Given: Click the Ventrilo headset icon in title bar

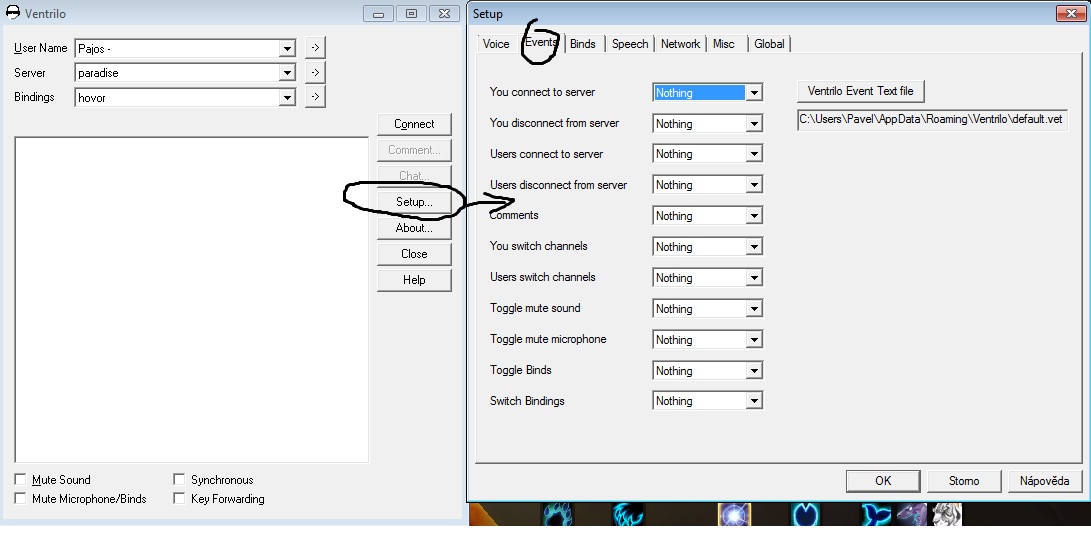Looking at the screenshot, I should coord(13,13).
